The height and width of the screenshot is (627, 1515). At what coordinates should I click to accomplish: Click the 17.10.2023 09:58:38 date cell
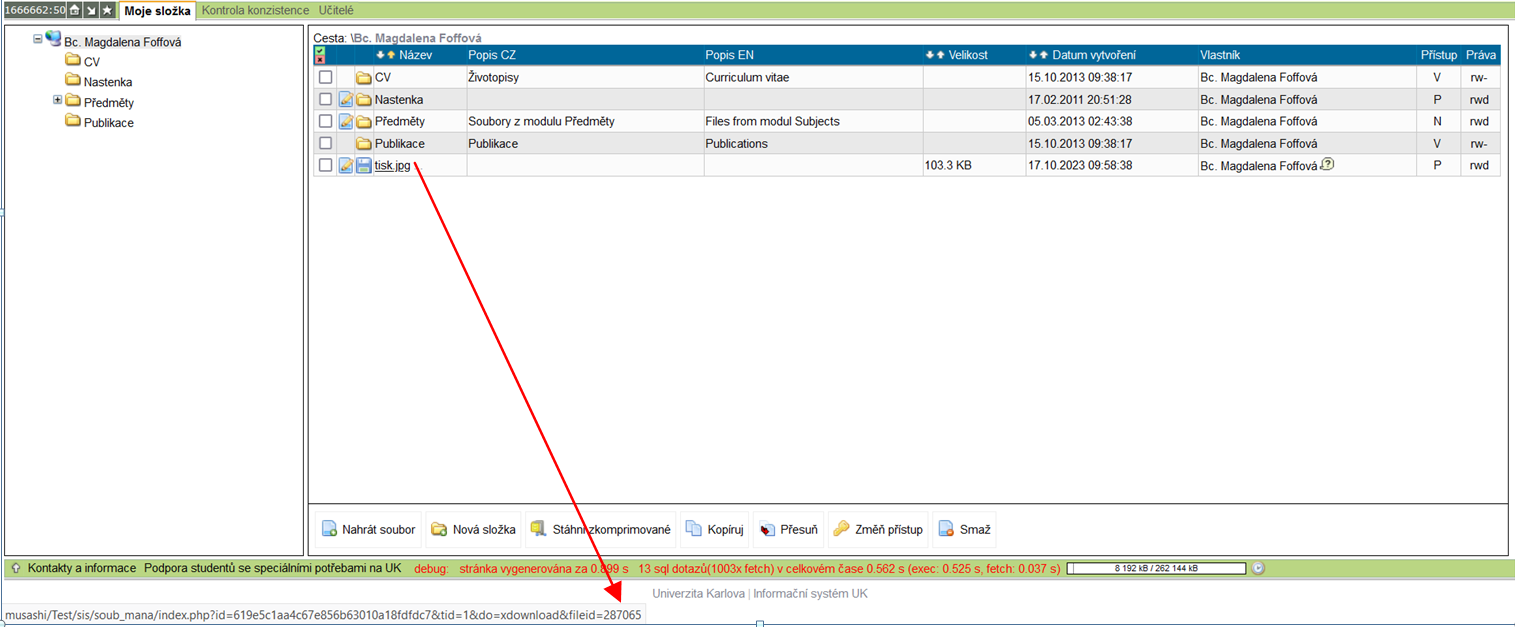[1111, 165]
